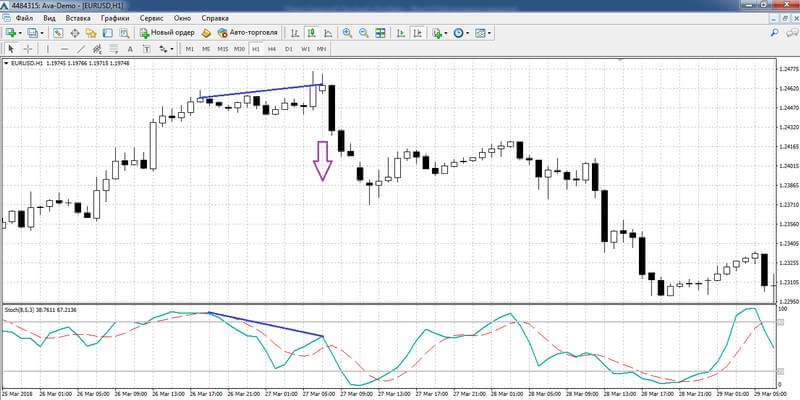Click the Новый ордер button
This screenshot has width=800, height=400.
[167, 33]
